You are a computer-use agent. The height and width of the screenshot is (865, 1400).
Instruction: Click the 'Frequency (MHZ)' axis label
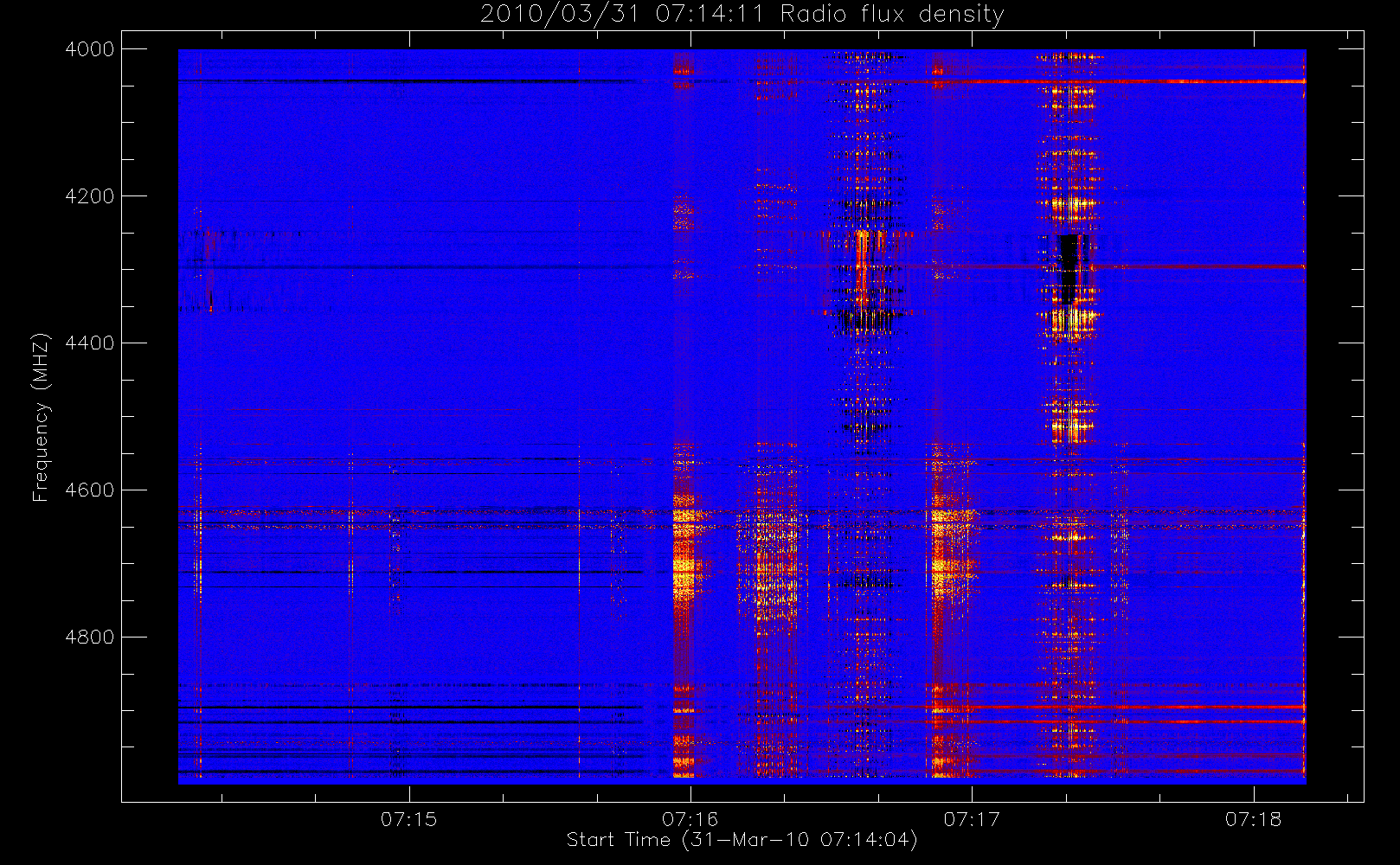coord(40,417)
